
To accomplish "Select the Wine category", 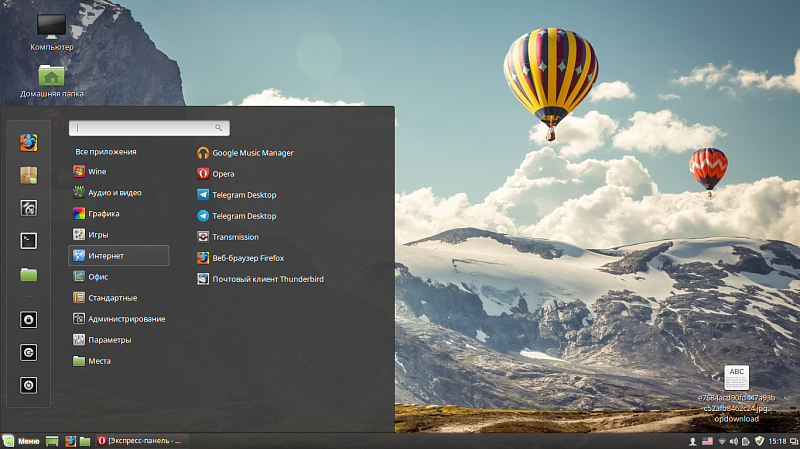I will click(x=96, y=172).
